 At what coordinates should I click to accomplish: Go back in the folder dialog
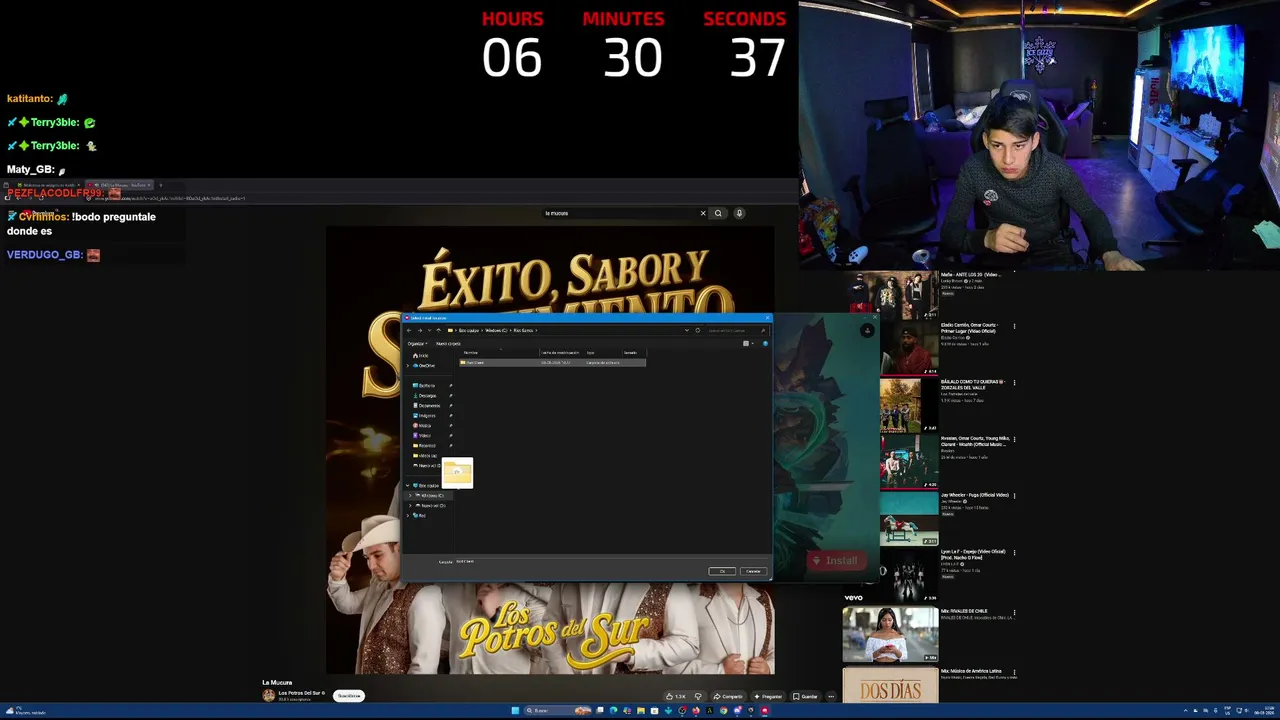click(x=409, y=330)
